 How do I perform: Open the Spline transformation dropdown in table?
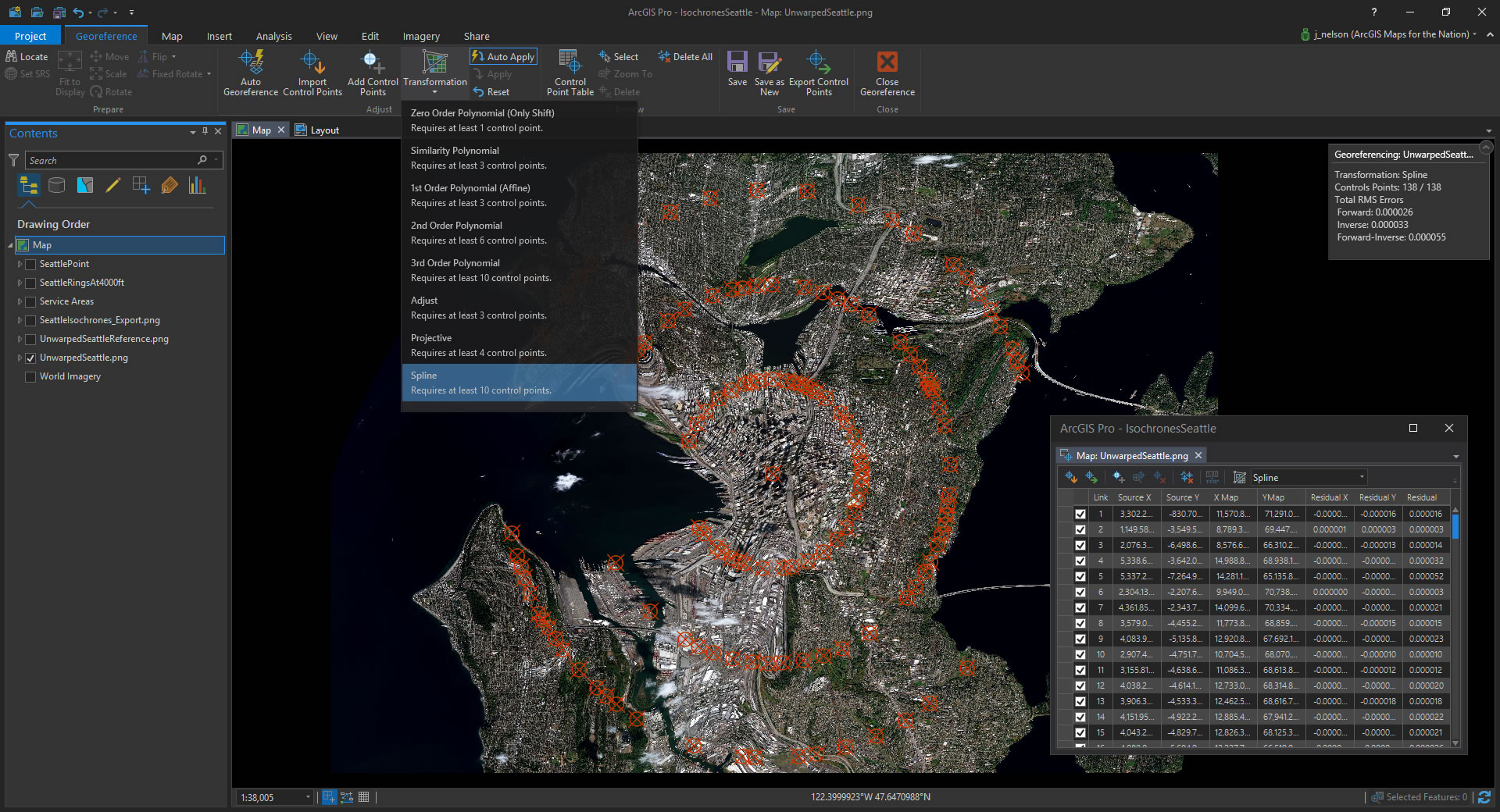click(1361, 478)
